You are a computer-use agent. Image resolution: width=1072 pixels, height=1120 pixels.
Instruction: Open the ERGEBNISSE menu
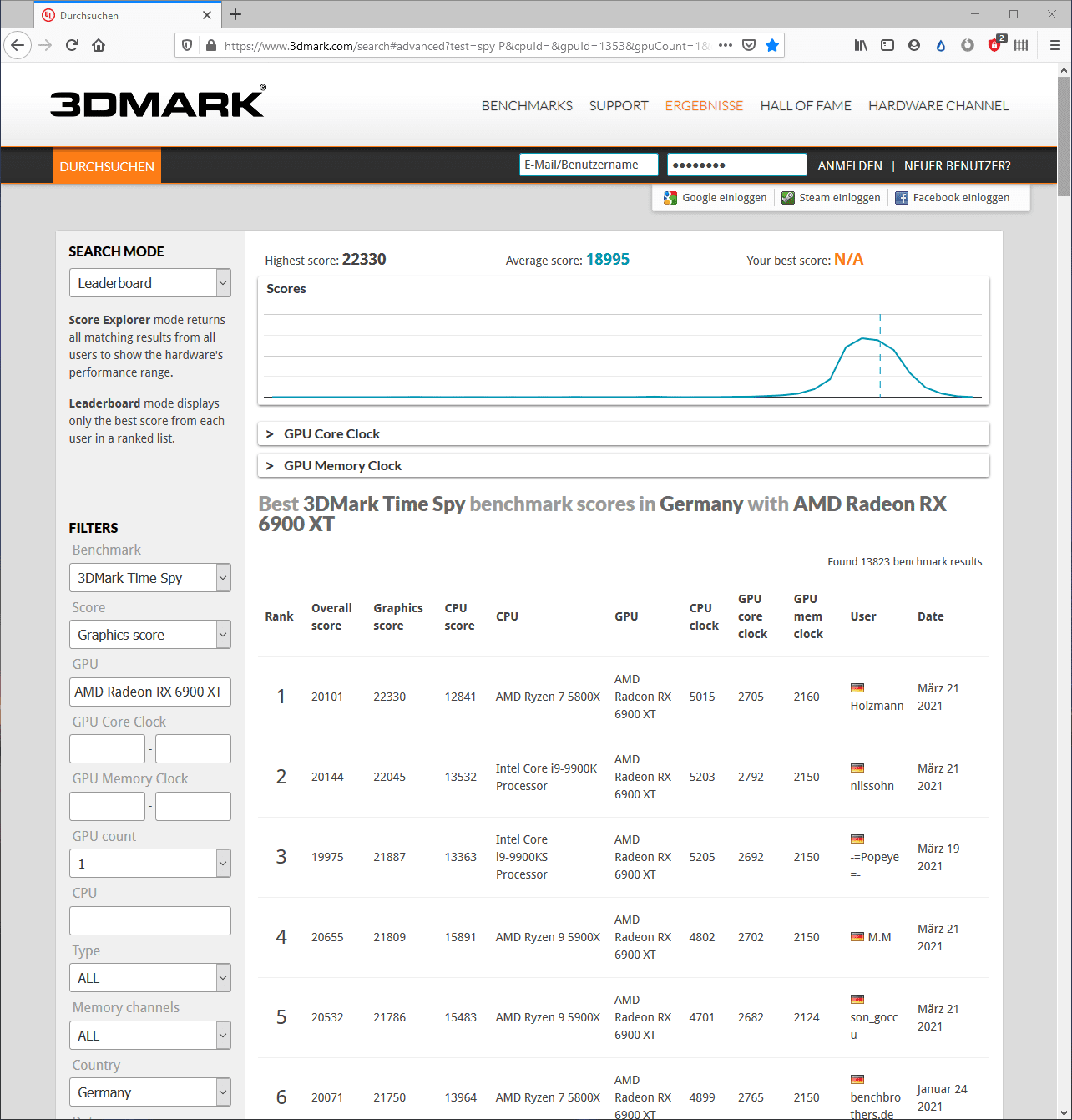point(704,106)
